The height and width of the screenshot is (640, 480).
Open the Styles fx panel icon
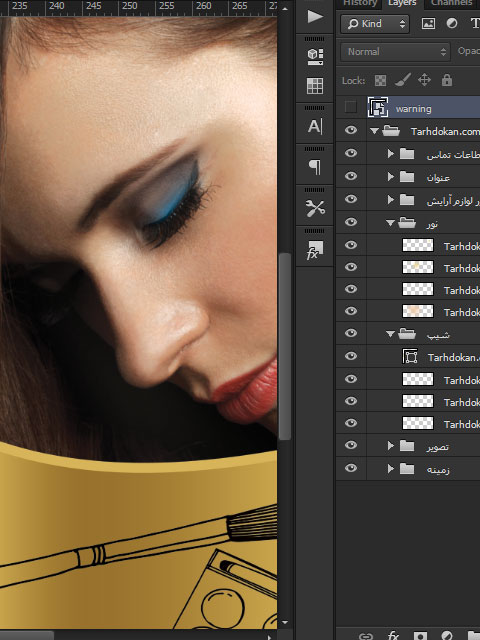[315, 250]
